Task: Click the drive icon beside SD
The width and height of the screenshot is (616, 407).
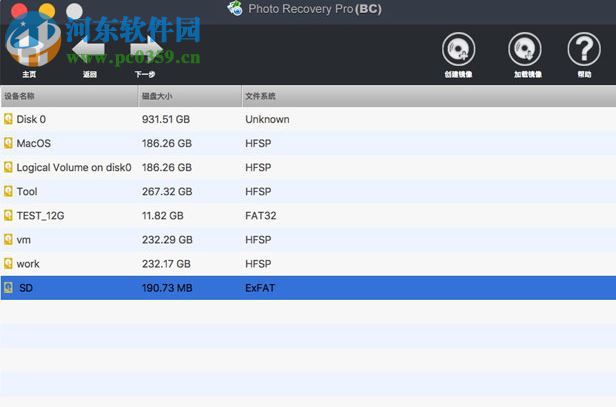Action: coord(8,288)
